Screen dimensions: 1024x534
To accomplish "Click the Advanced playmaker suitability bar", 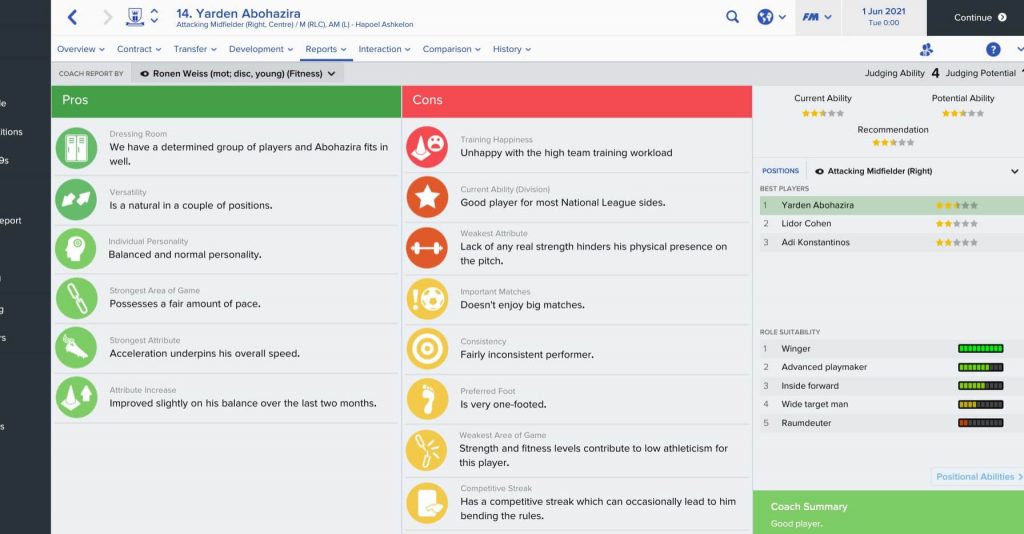I will pyautogui.click(x=980, y=367).
